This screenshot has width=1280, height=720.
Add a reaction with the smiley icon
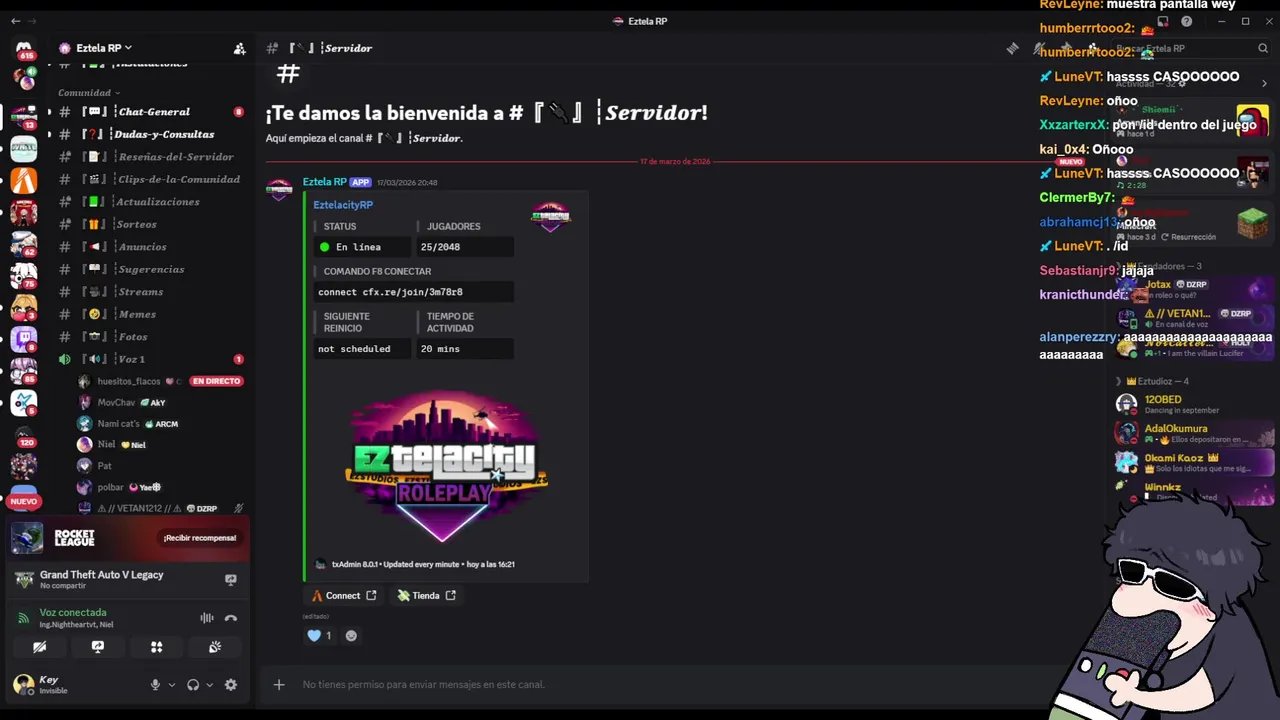pyautogui.click(x=351, y=635)
